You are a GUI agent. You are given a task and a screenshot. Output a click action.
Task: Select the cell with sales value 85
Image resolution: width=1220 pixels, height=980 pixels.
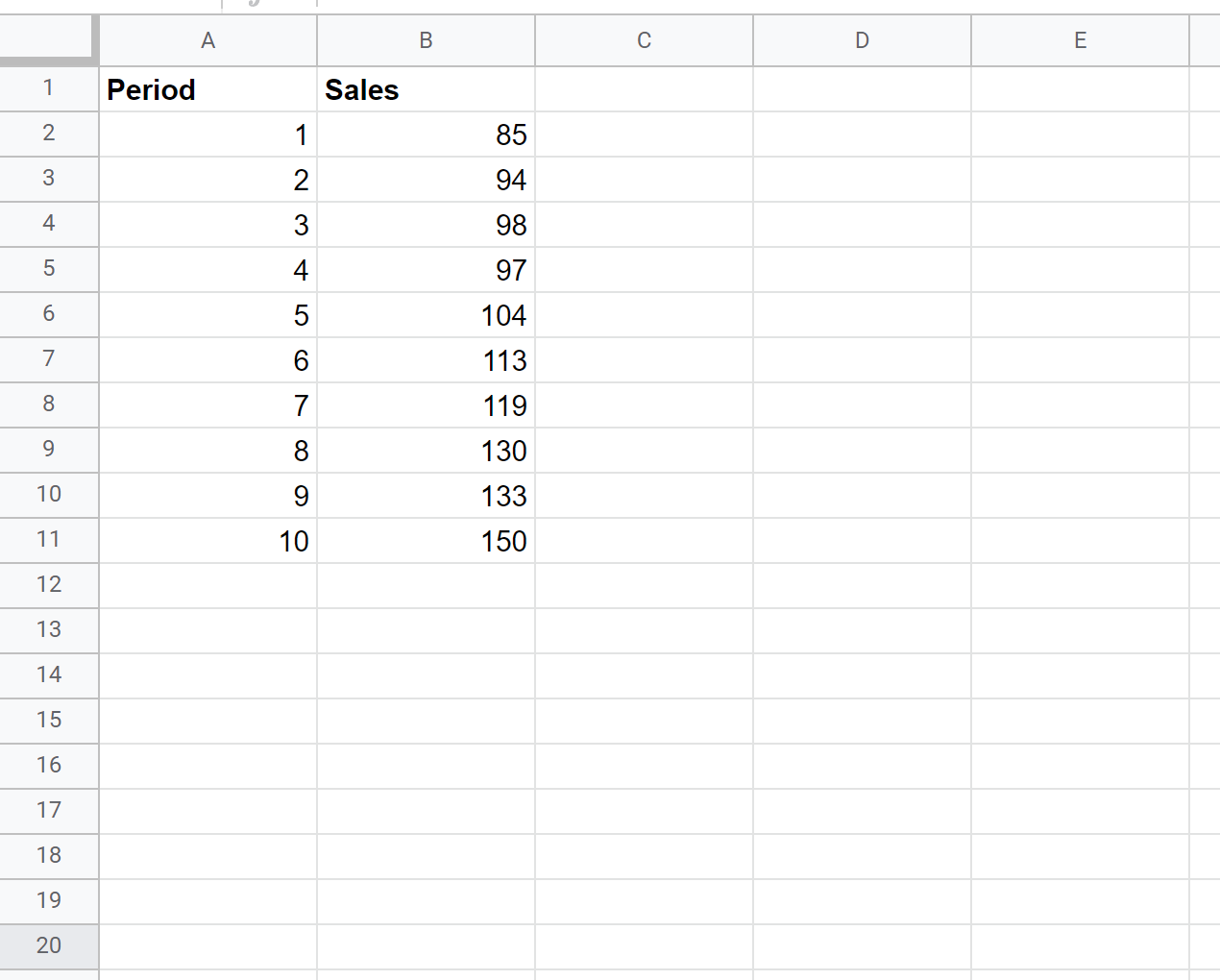pyautogui.click(x=426, y=135)
